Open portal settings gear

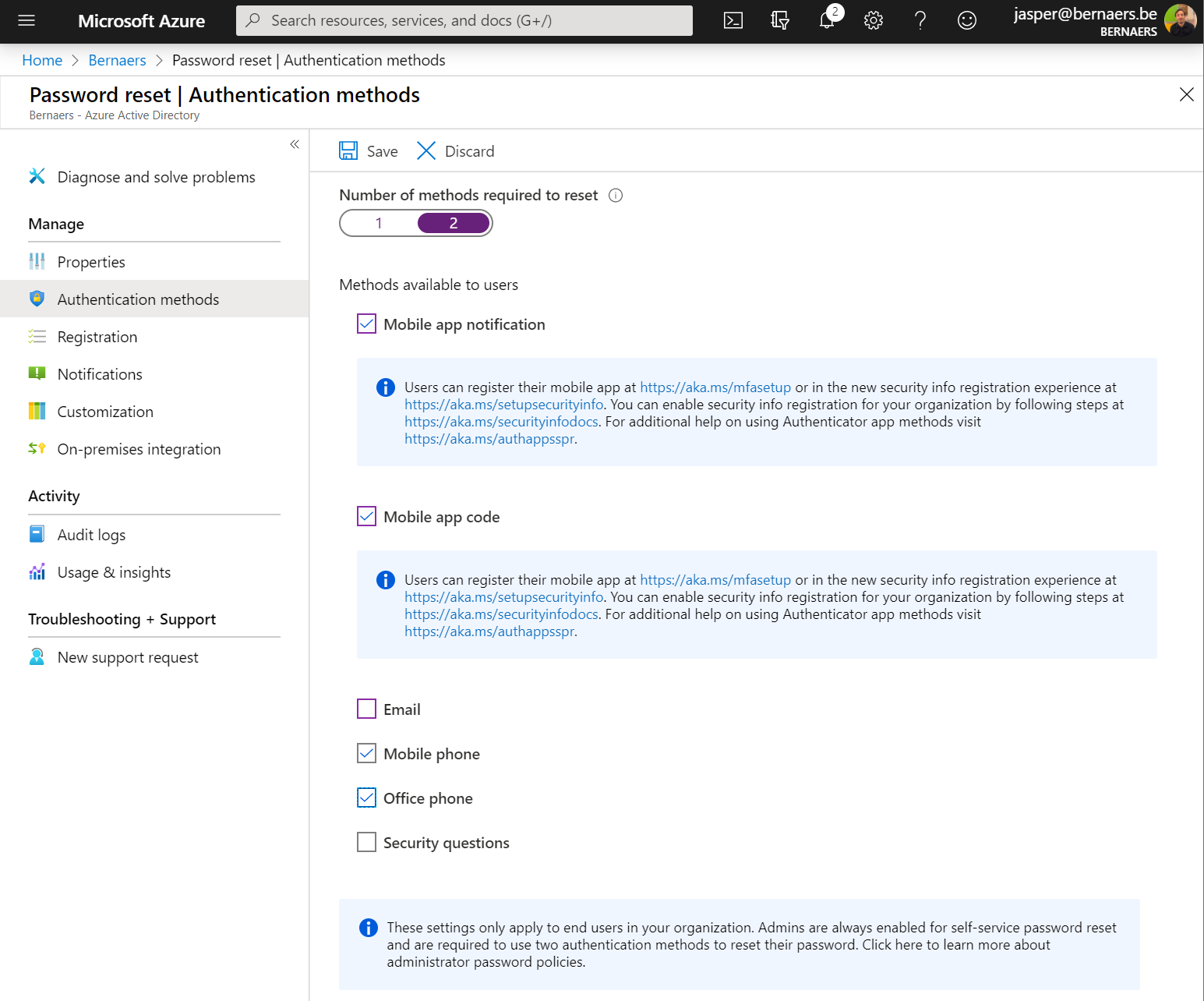pyautogui.click(x=874, y=21)
